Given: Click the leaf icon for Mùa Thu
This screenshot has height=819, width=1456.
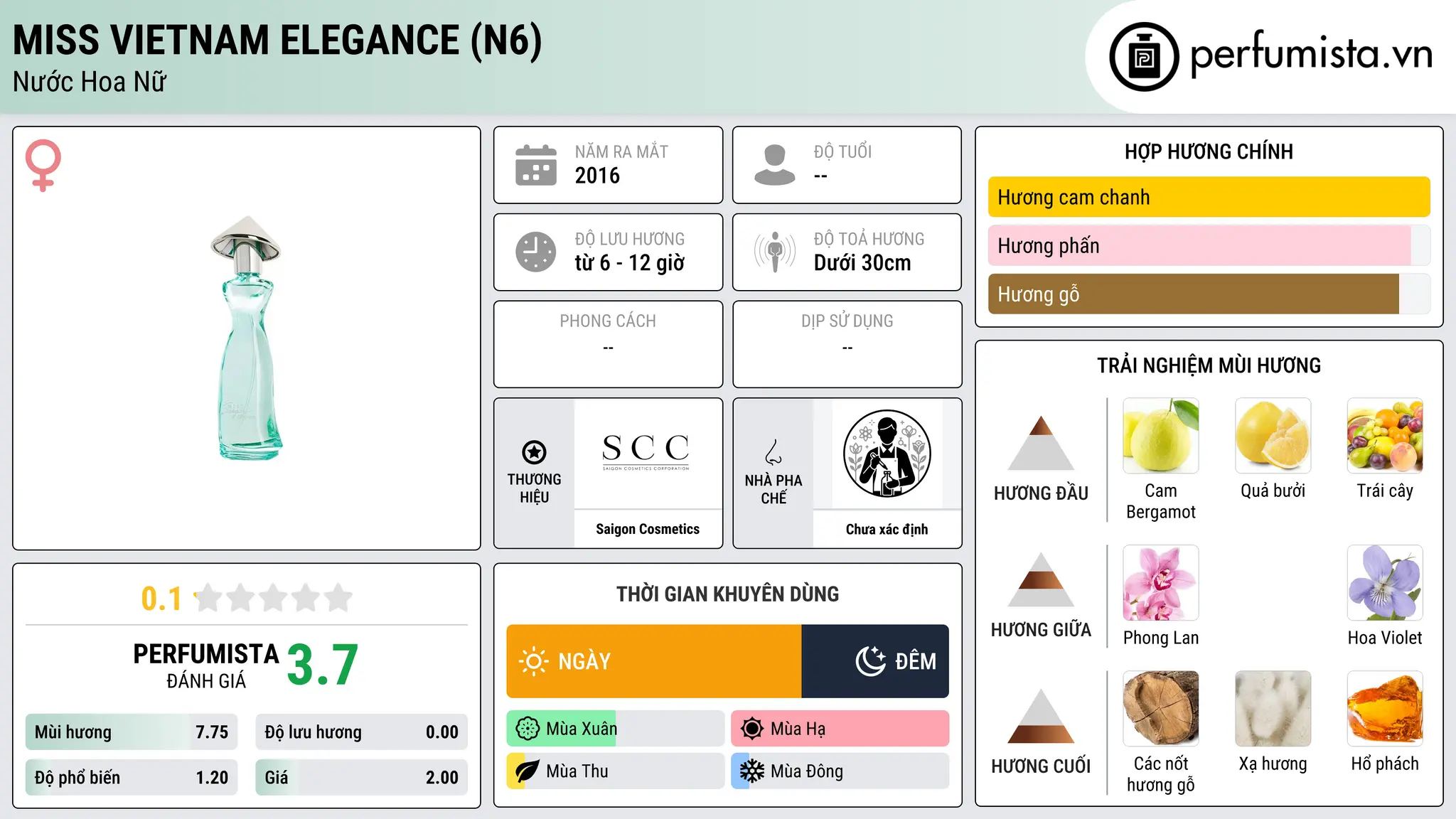Looking at the screenshot, I should pos(528,771).
